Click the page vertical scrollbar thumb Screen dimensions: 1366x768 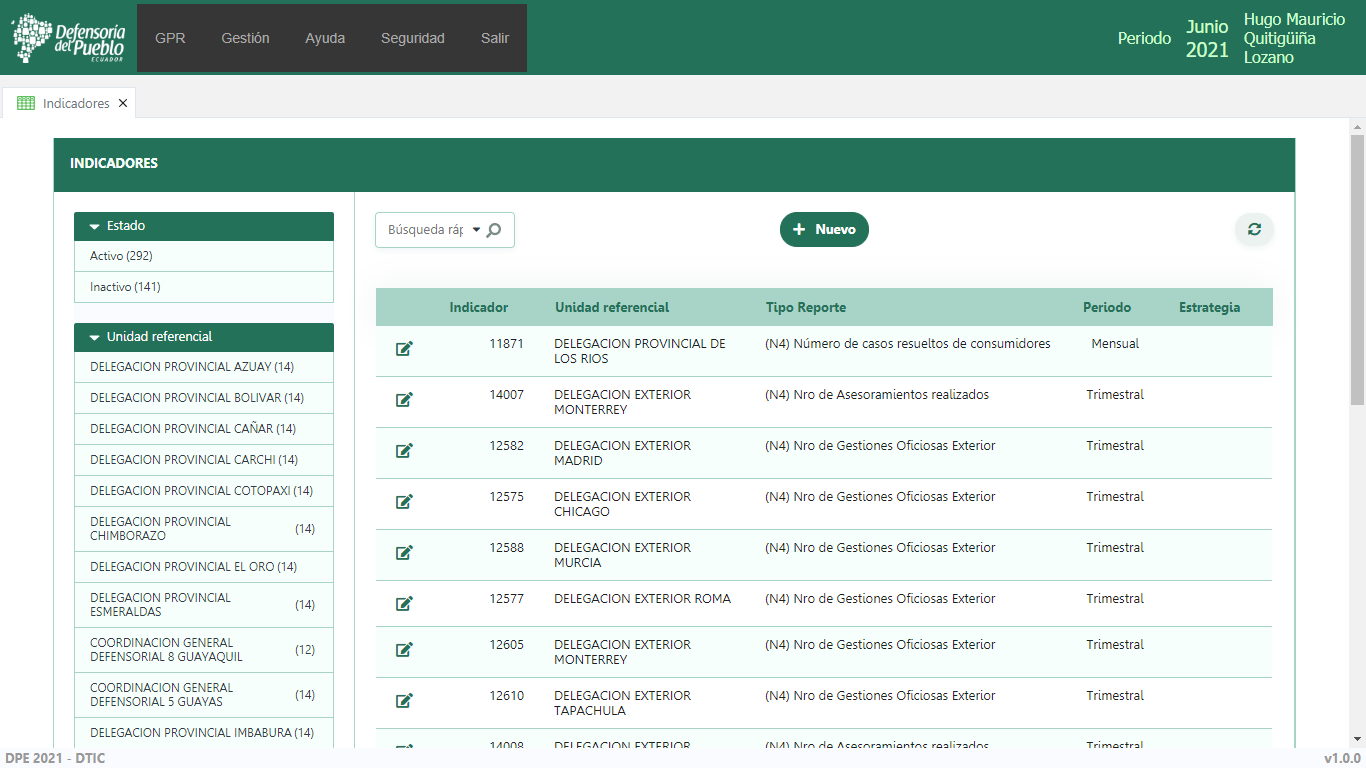pyautogui.click(x=1357, y=270)
